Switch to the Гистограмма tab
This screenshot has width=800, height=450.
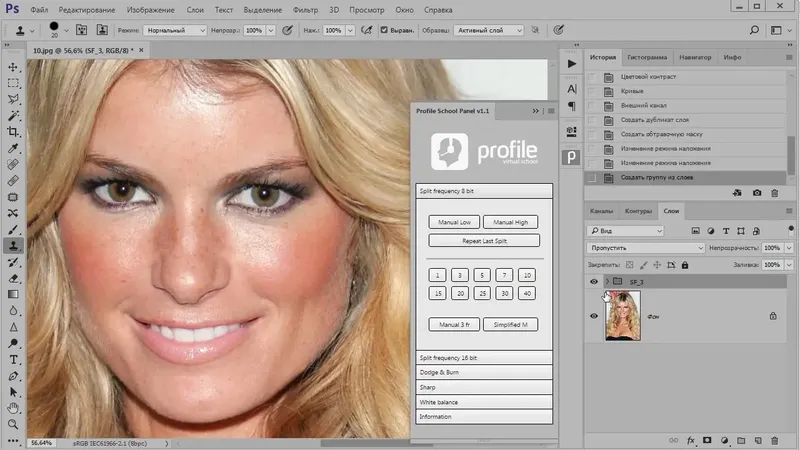pos(647,58)
